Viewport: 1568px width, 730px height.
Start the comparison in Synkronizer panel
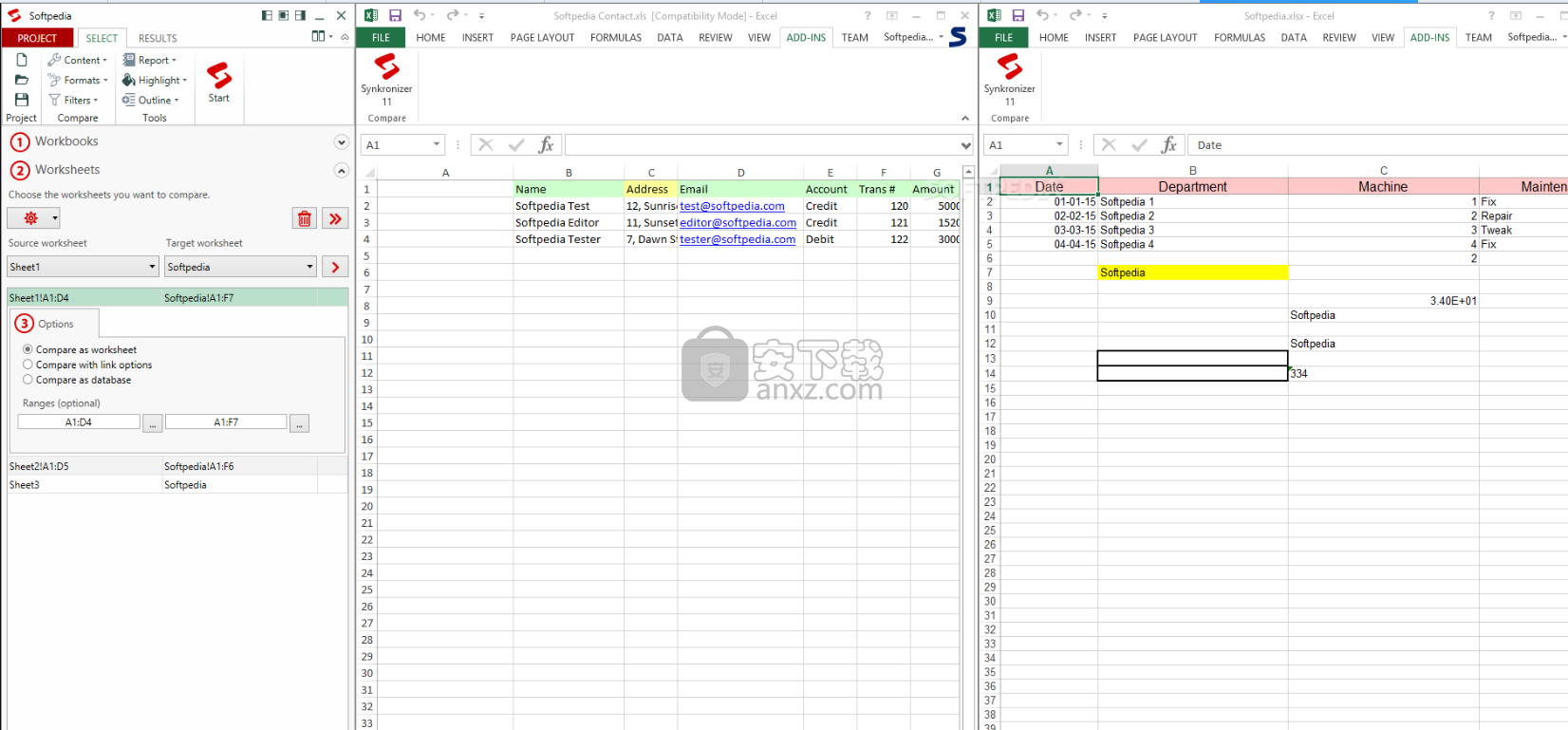coord(219,82)
